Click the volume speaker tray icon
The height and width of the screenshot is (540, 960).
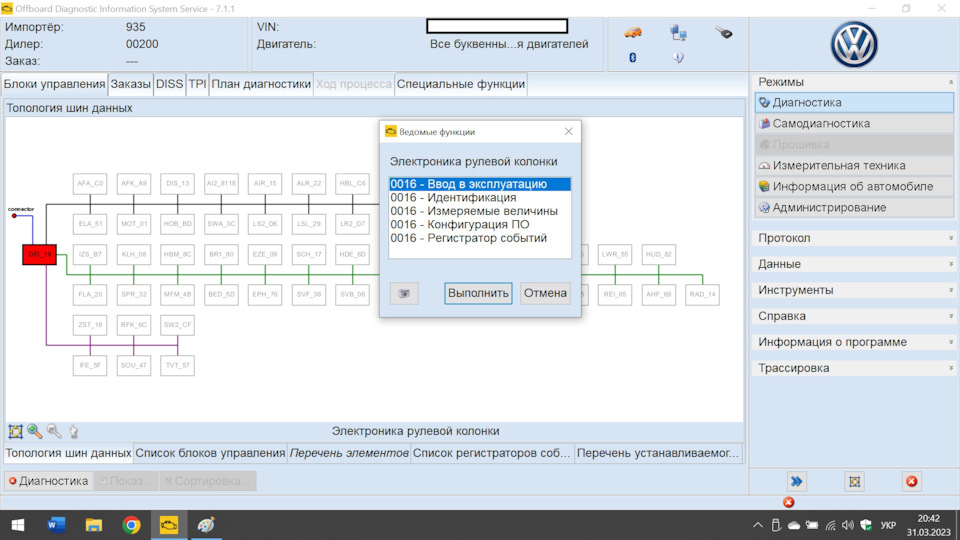[848, 525]
